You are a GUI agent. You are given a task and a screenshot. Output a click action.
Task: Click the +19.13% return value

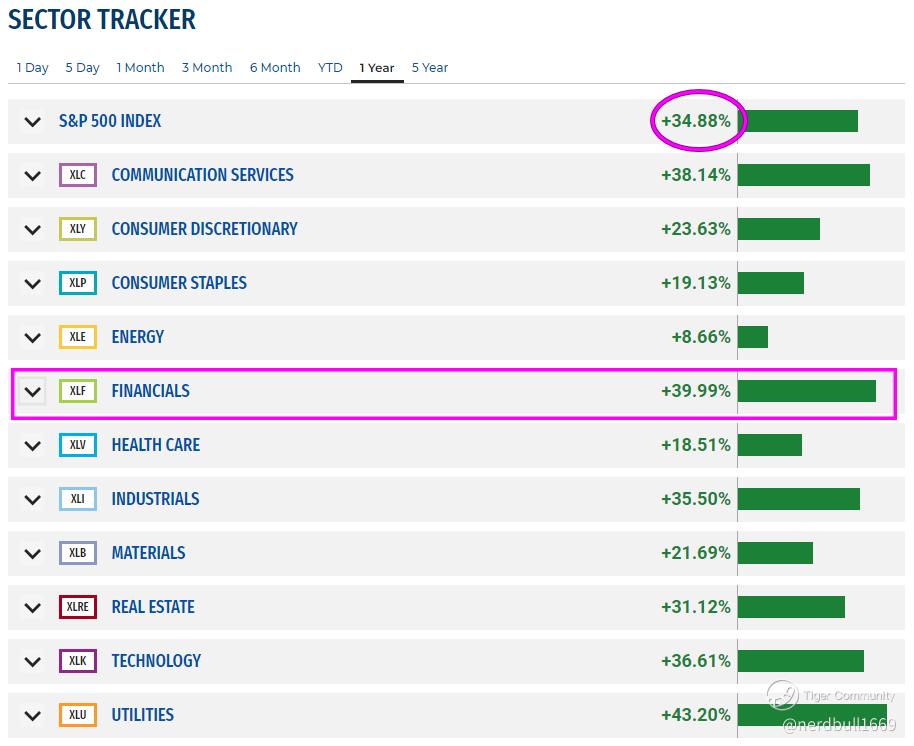[695, 283]
